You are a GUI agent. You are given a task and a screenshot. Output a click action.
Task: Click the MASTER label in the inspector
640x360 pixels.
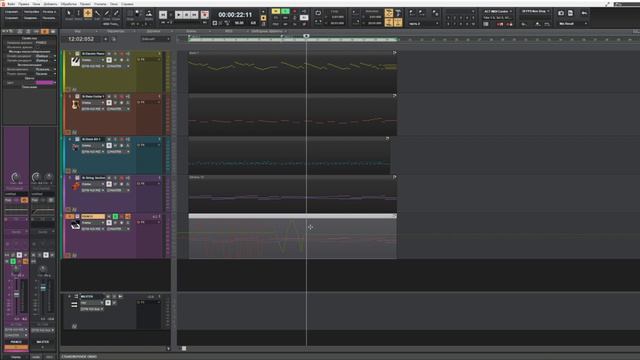point(42,342)
